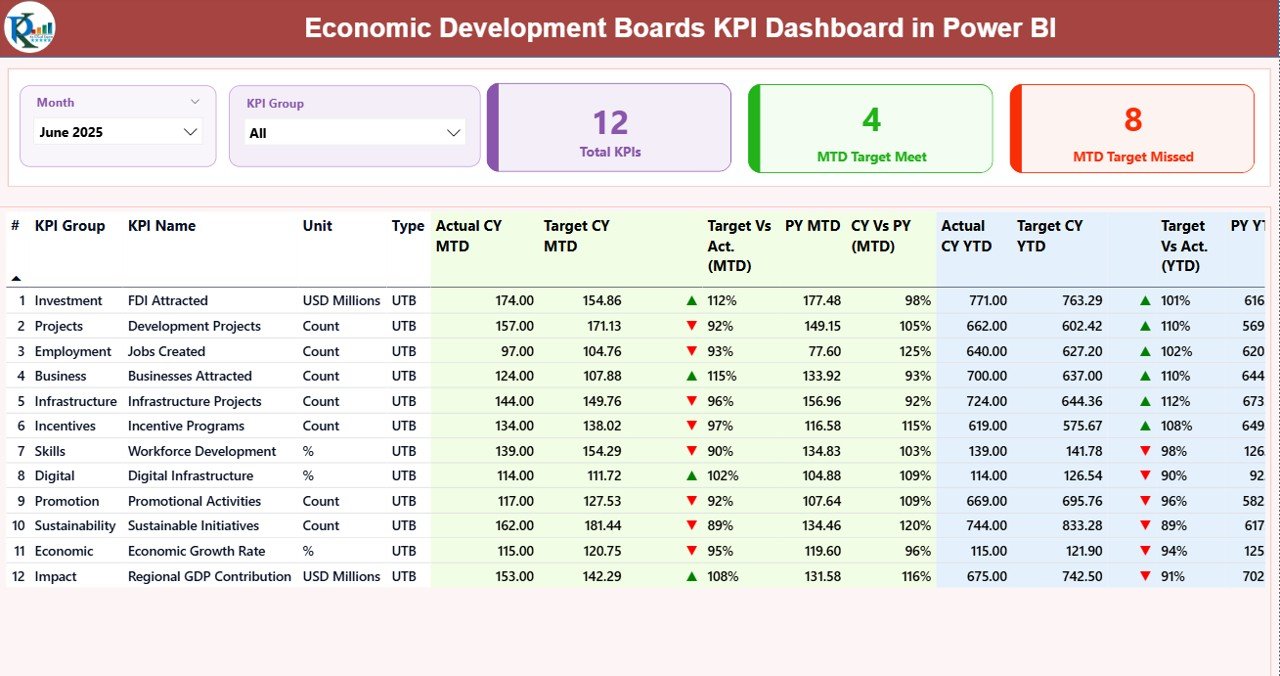Click red down-arrow for Economic Growth Rate 95%
Viewport: 1280px width, 676px height.
coord(691,550)
